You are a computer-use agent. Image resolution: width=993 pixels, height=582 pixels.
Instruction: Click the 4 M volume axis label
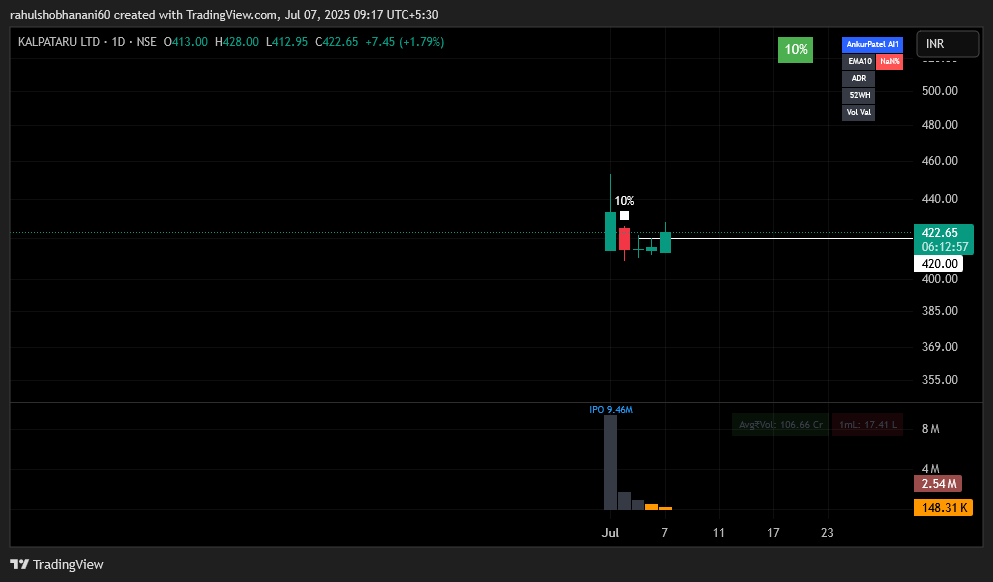pyautogui.click(x=930, y=469)
